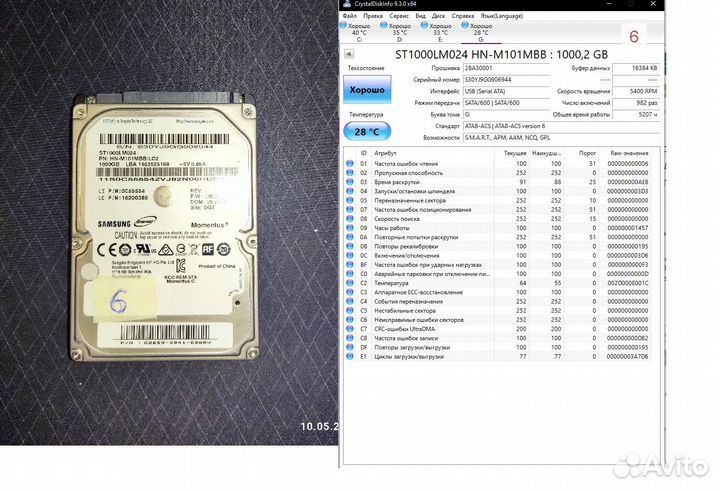Click the status circle for attribute 02

click(350, 173)
